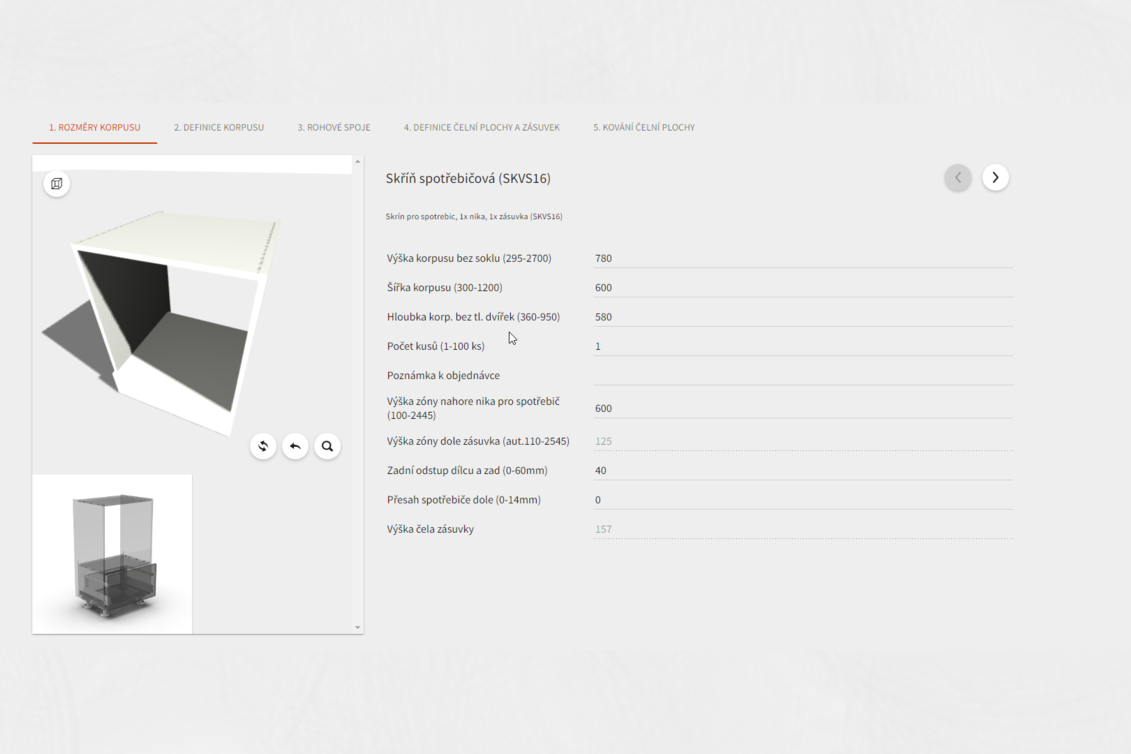This screenshot has width=1131, height=754.
Task: Open the Rozměry korpusu tab
Action: pos(95,127)
